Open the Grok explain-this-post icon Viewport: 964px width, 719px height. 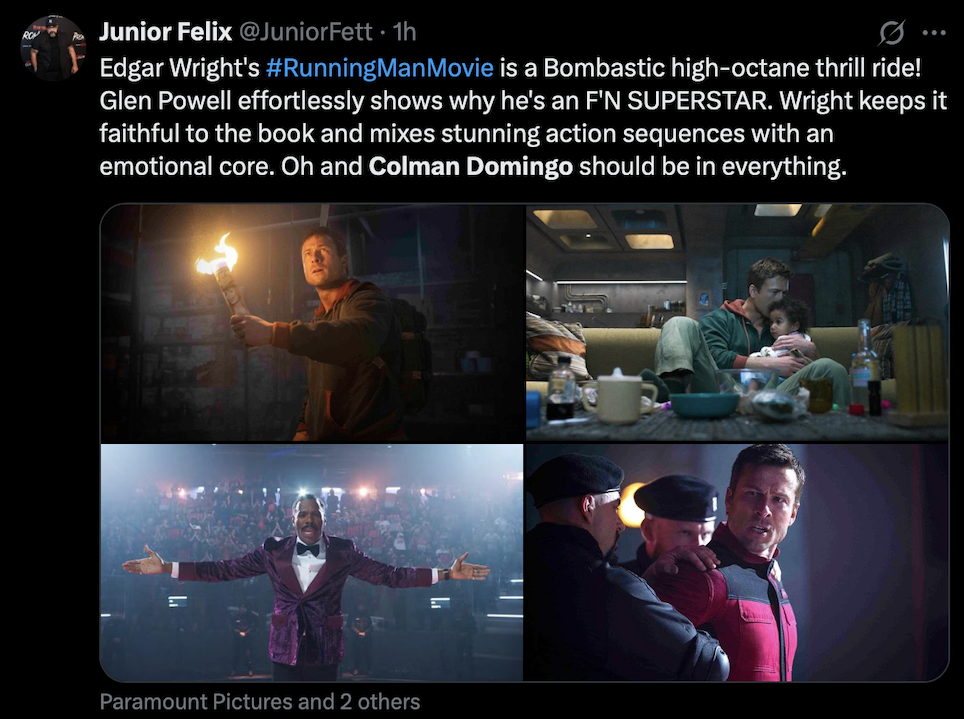(891, 33)
